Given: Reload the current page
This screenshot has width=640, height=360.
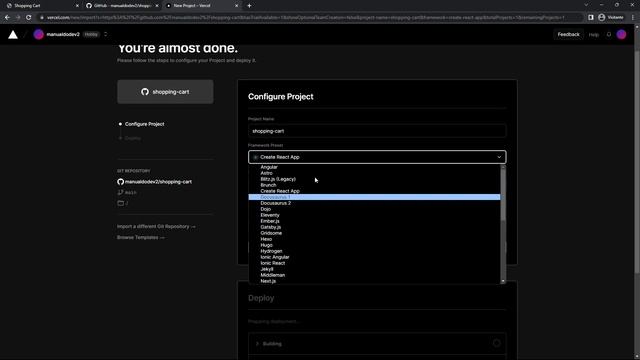Looking at the screenshot, I should (x=29, y=18).
